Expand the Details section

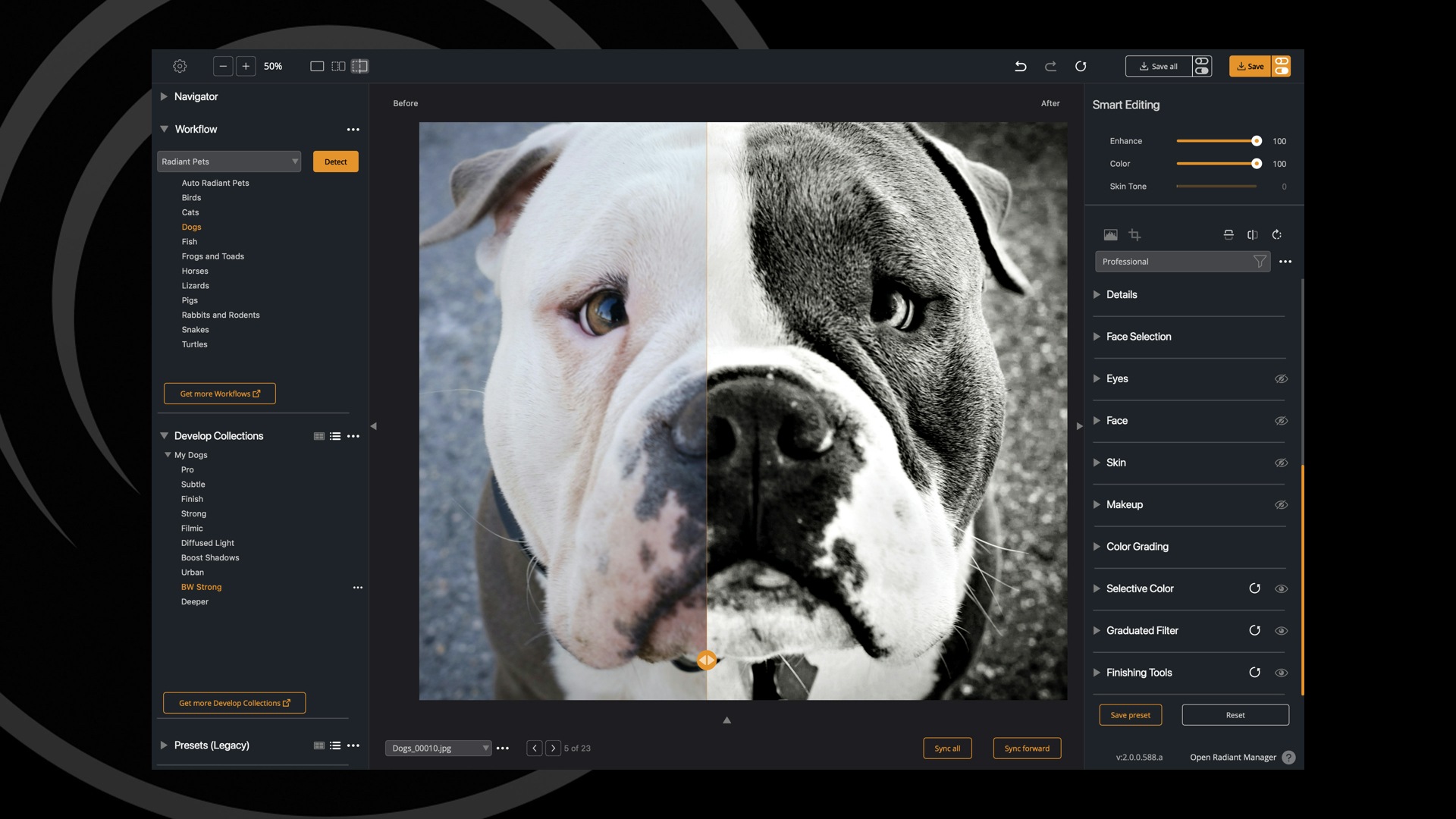1097,294
